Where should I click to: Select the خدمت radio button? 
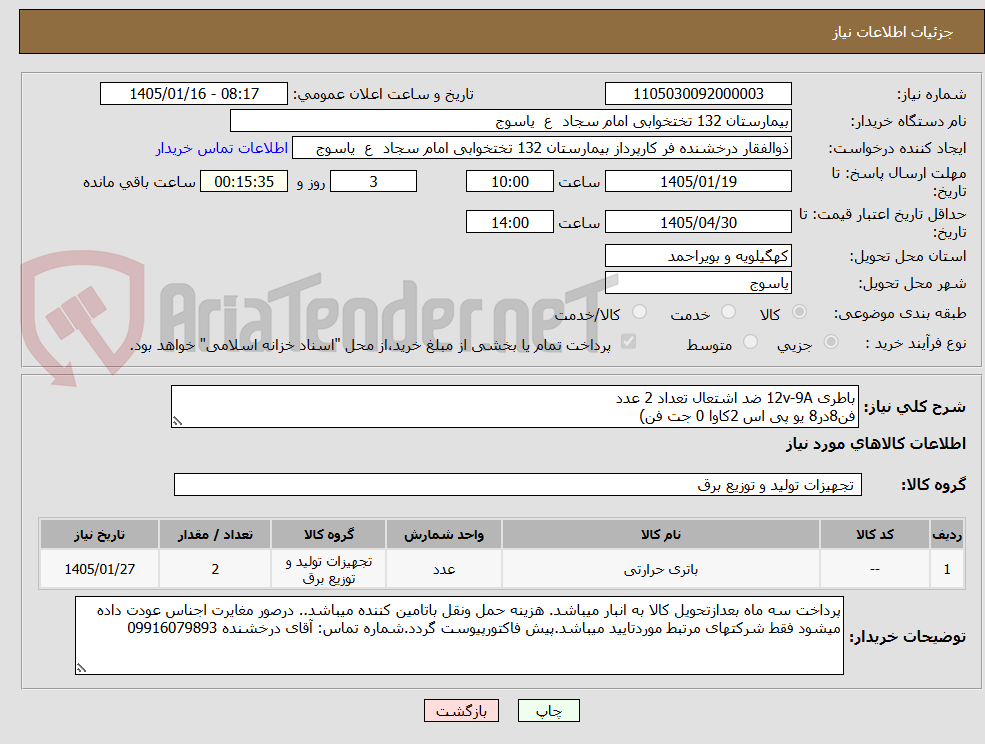pos(728,312)
